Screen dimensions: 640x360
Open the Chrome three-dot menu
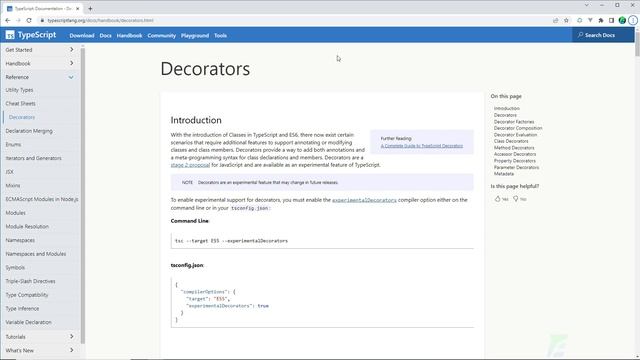click(633, 20)
